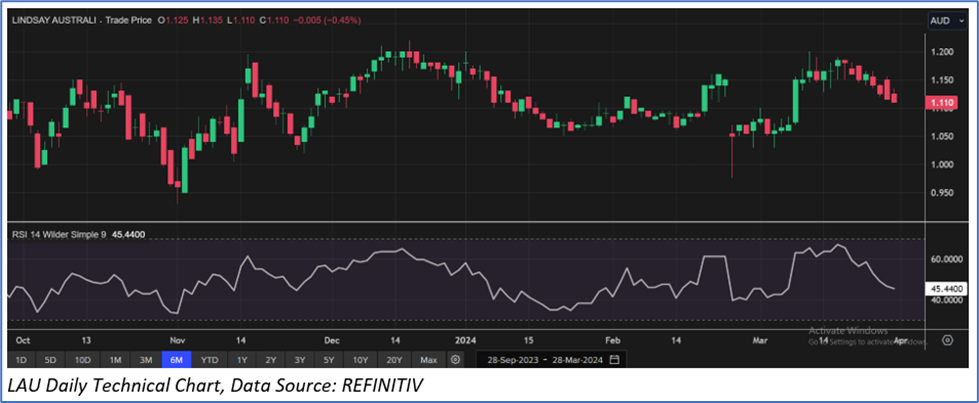Select the 3M range option
The width and height of the screenshot is (979, 403).
(x=146, y=359)
